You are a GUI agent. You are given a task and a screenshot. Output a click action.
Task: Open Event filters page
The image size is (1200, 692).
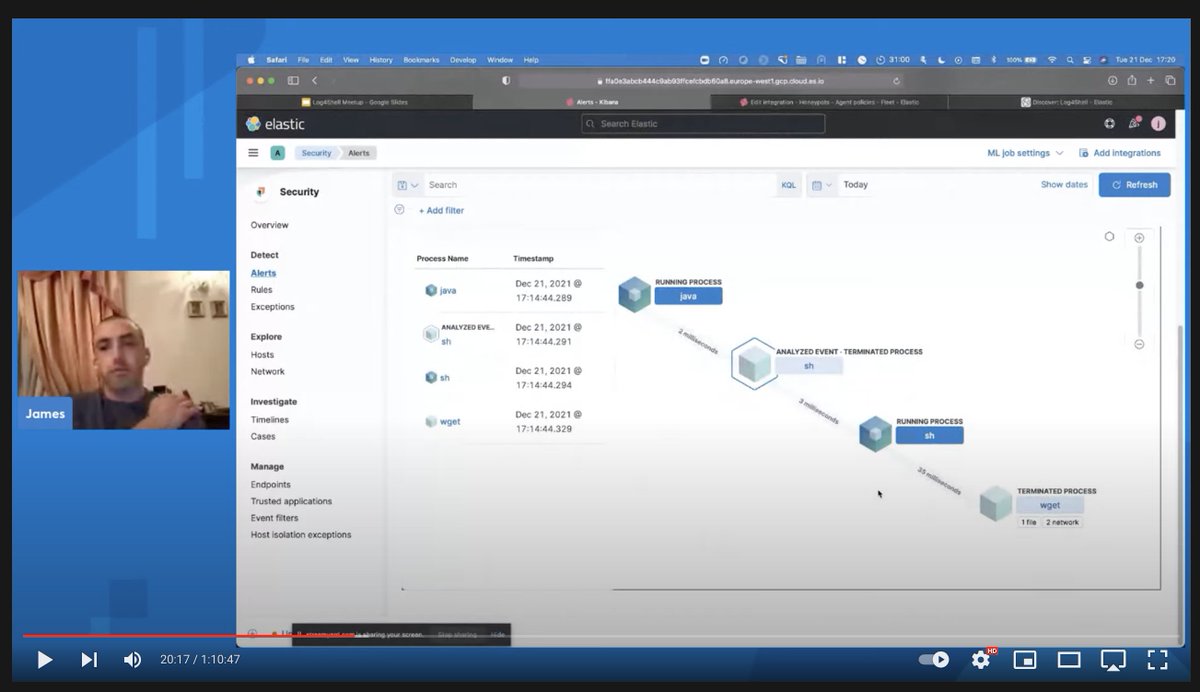274,518
